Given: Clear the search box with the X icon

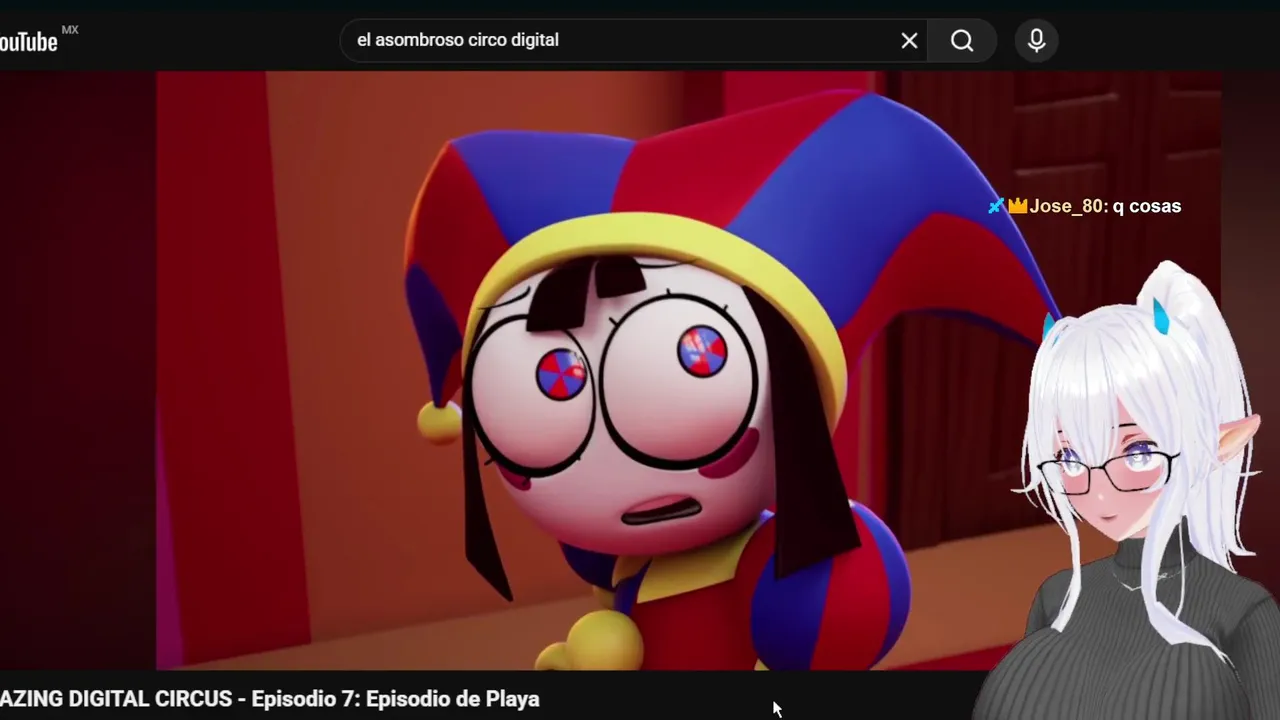Looking at the screenshot, I should tap(909, 41).
